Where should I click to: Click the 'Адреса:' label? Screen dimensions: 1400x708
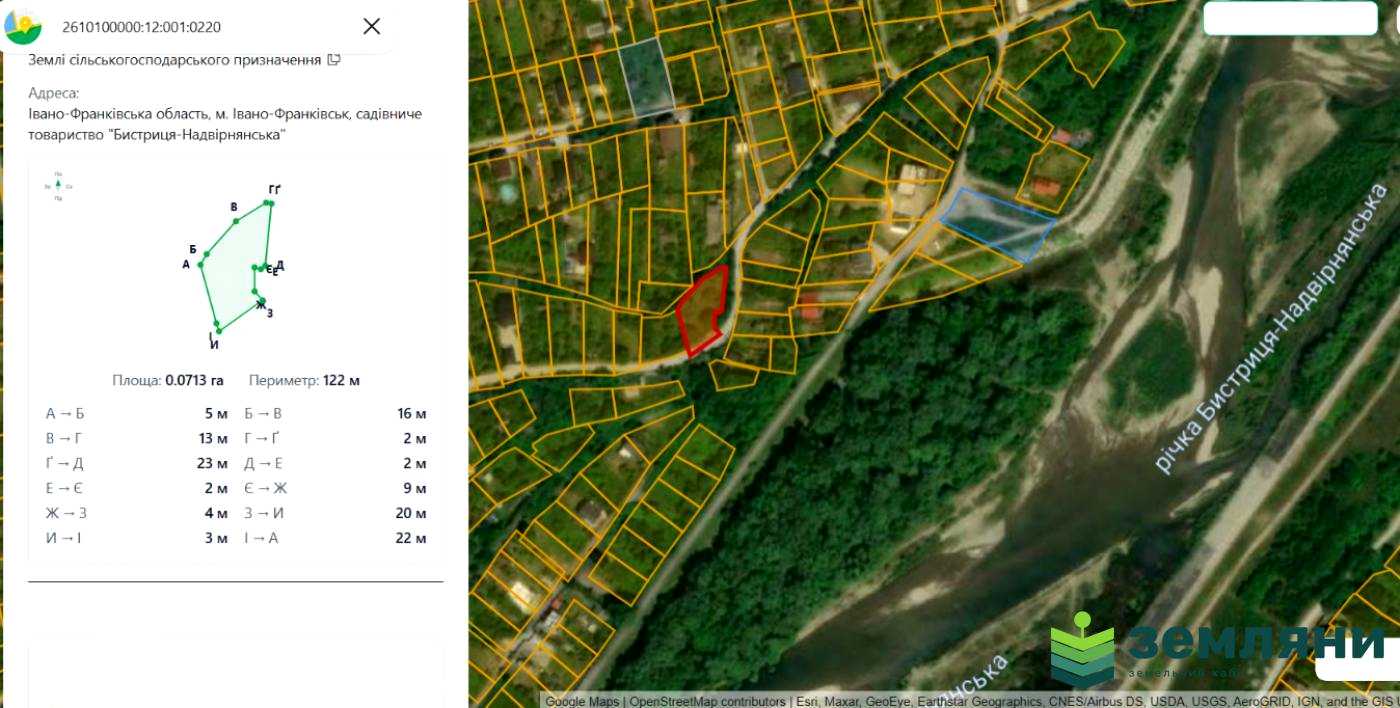point(54,93)
